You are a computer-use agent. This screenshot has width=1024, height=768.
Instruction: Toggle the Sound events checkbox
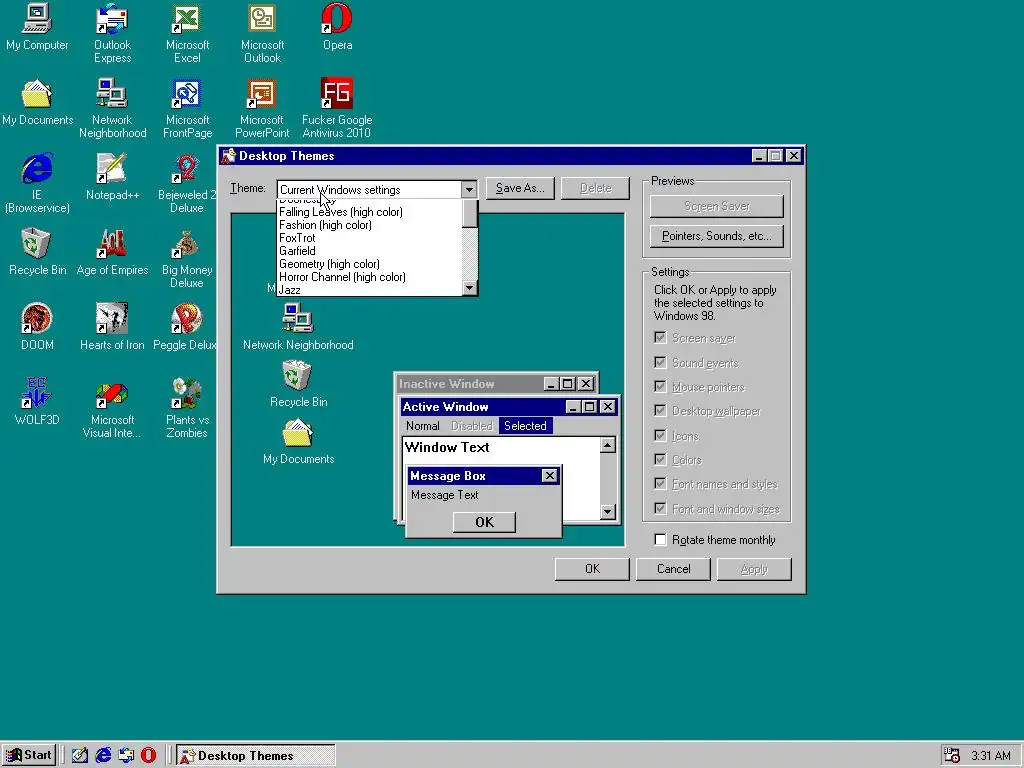(660, 362)
